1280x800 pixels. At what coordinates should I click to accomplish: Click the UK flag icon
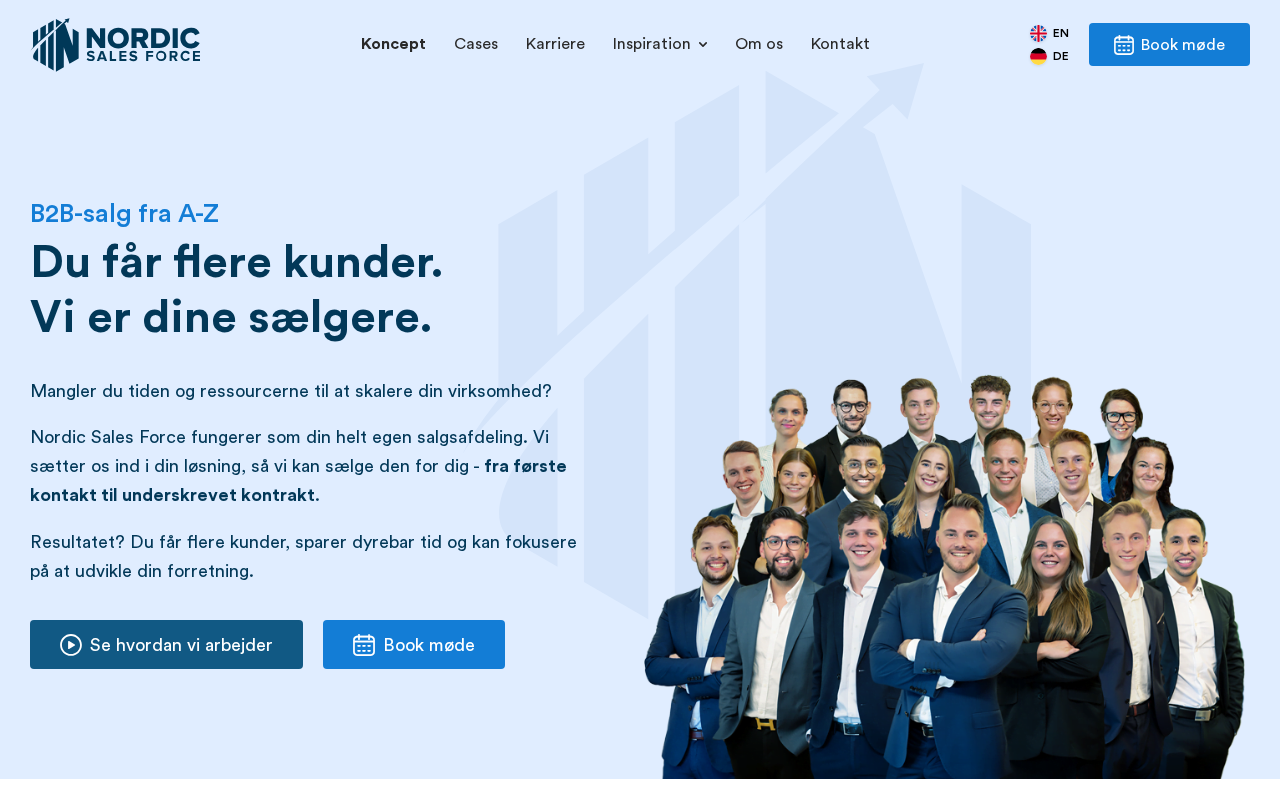click(1038, 33)
